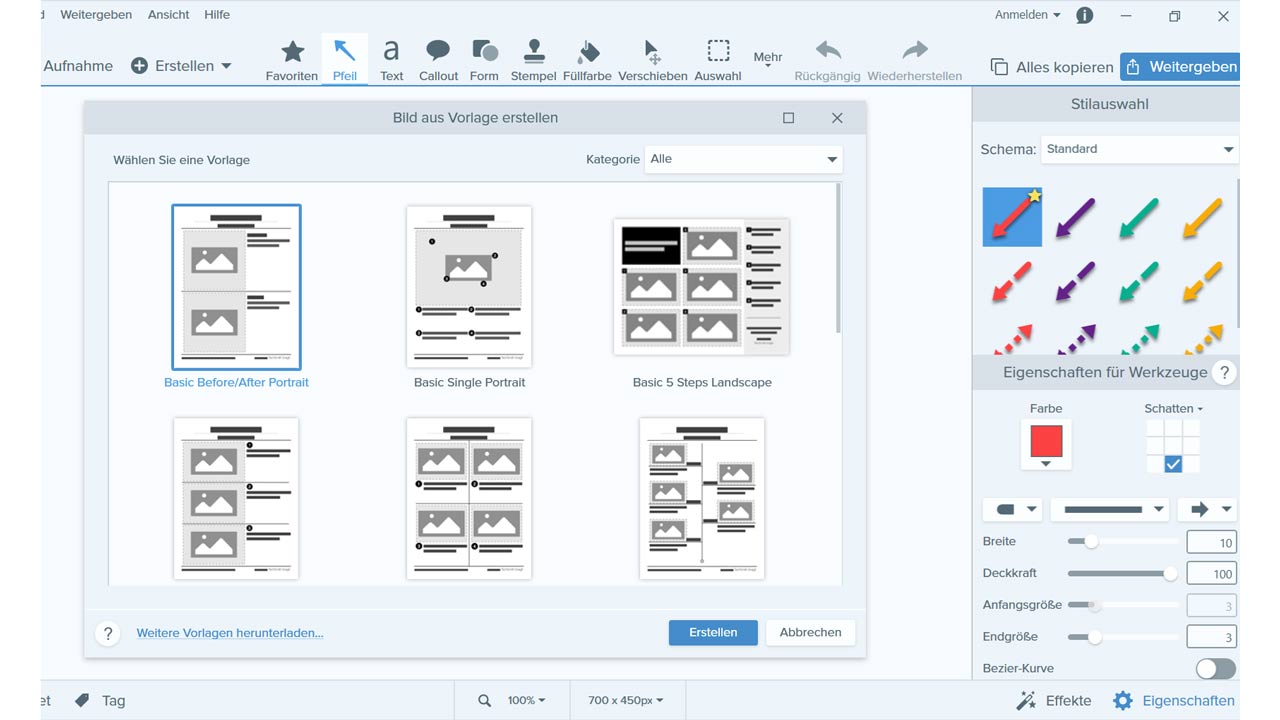Click the Erstellen button in dialog
The width and height of the screenshot is (1280, 720).
tap(713, 632)
